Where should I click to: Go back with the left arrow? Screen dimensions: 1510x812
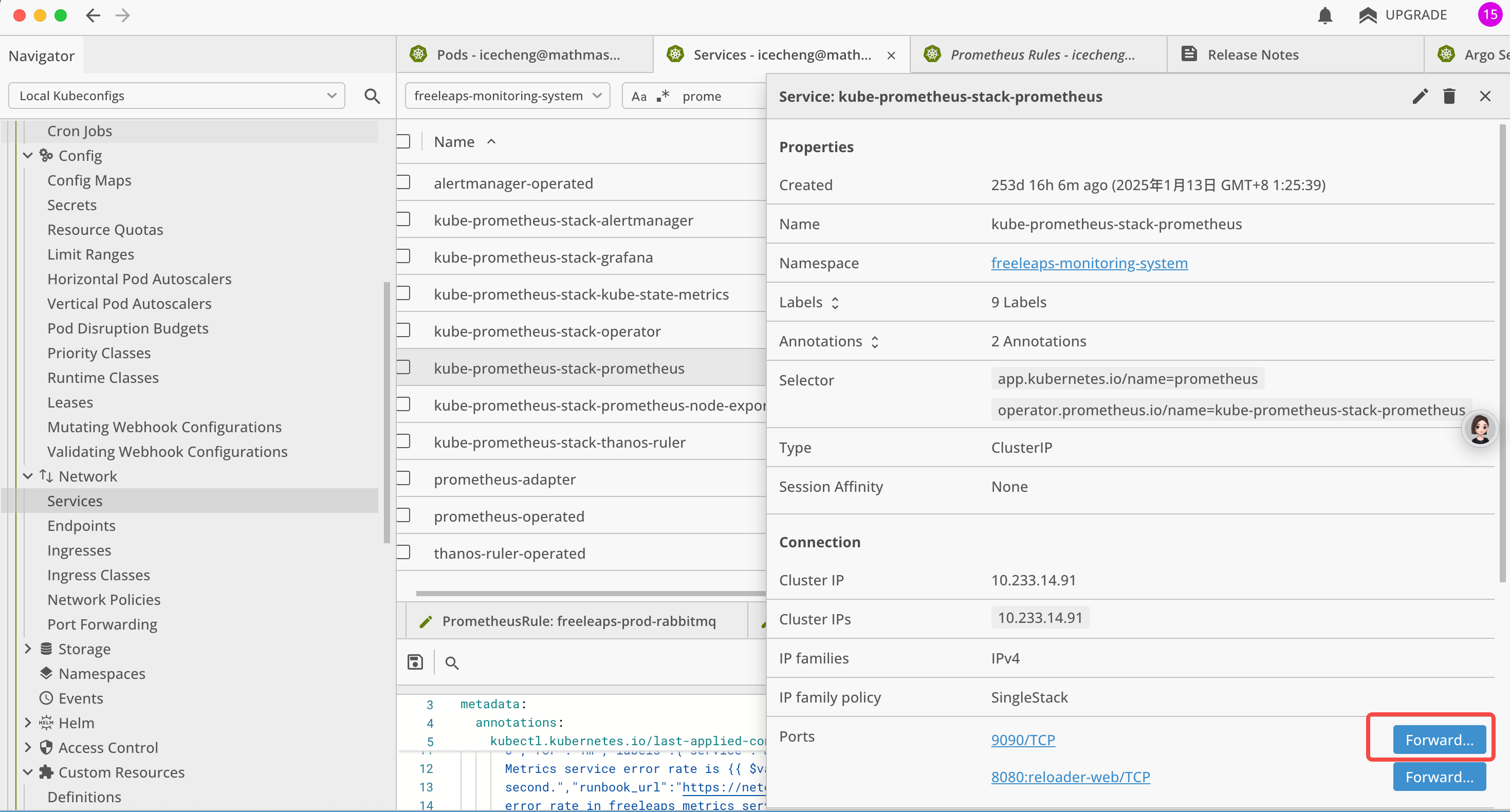pyautogui.click(x=93, y=15)
